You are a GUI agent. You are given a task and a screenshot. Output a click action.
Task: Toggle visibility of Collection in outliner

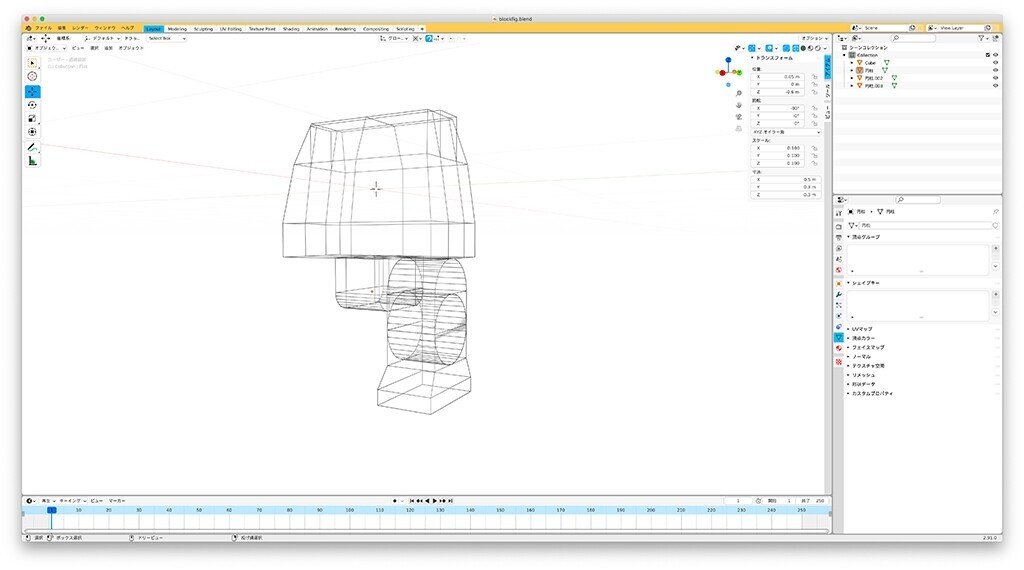(x=995, y=55)
